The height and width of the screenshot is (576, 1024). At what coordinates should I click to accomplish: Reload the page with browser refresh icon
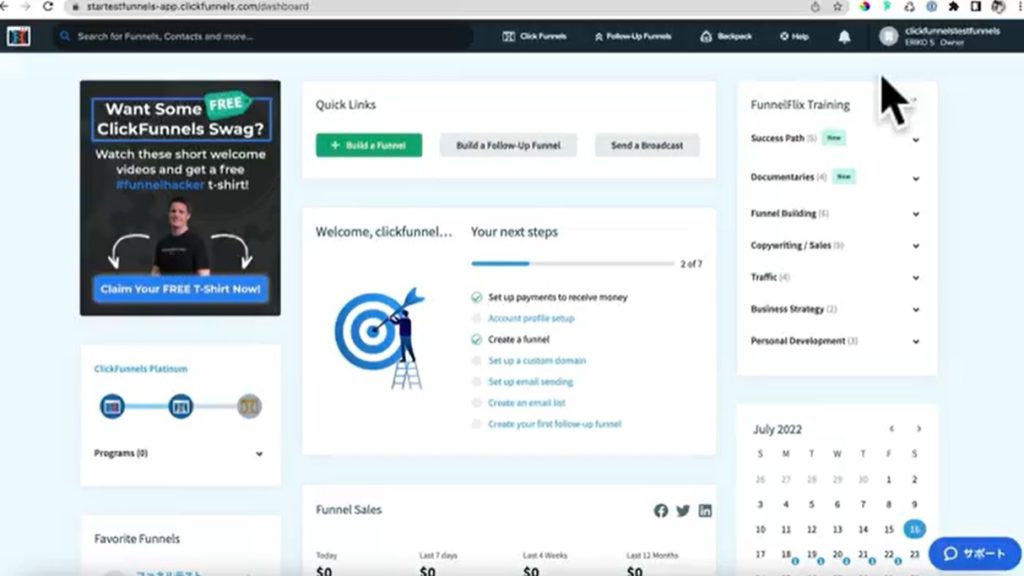(47, 7)
